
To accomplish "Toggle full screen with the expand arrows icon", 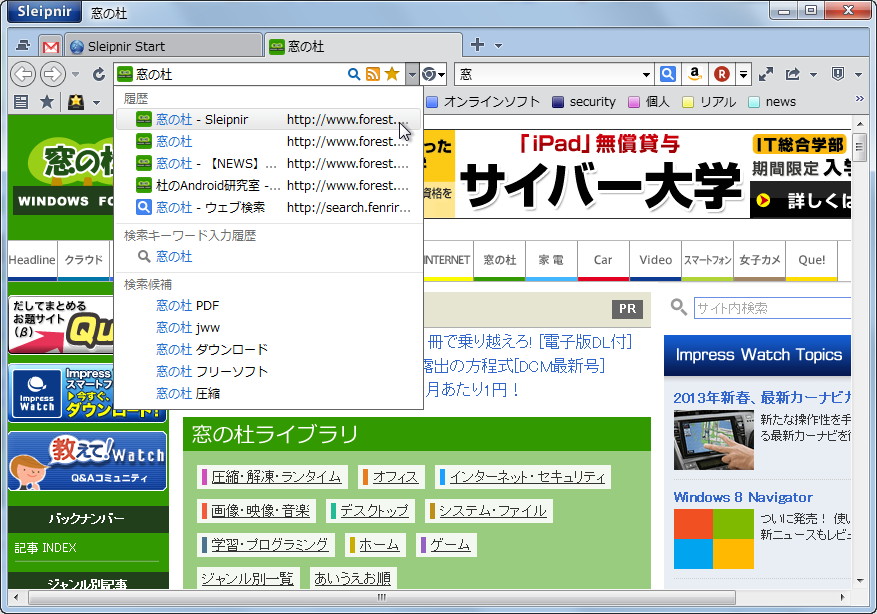I will pyautogui.click(x=766, y=74).
